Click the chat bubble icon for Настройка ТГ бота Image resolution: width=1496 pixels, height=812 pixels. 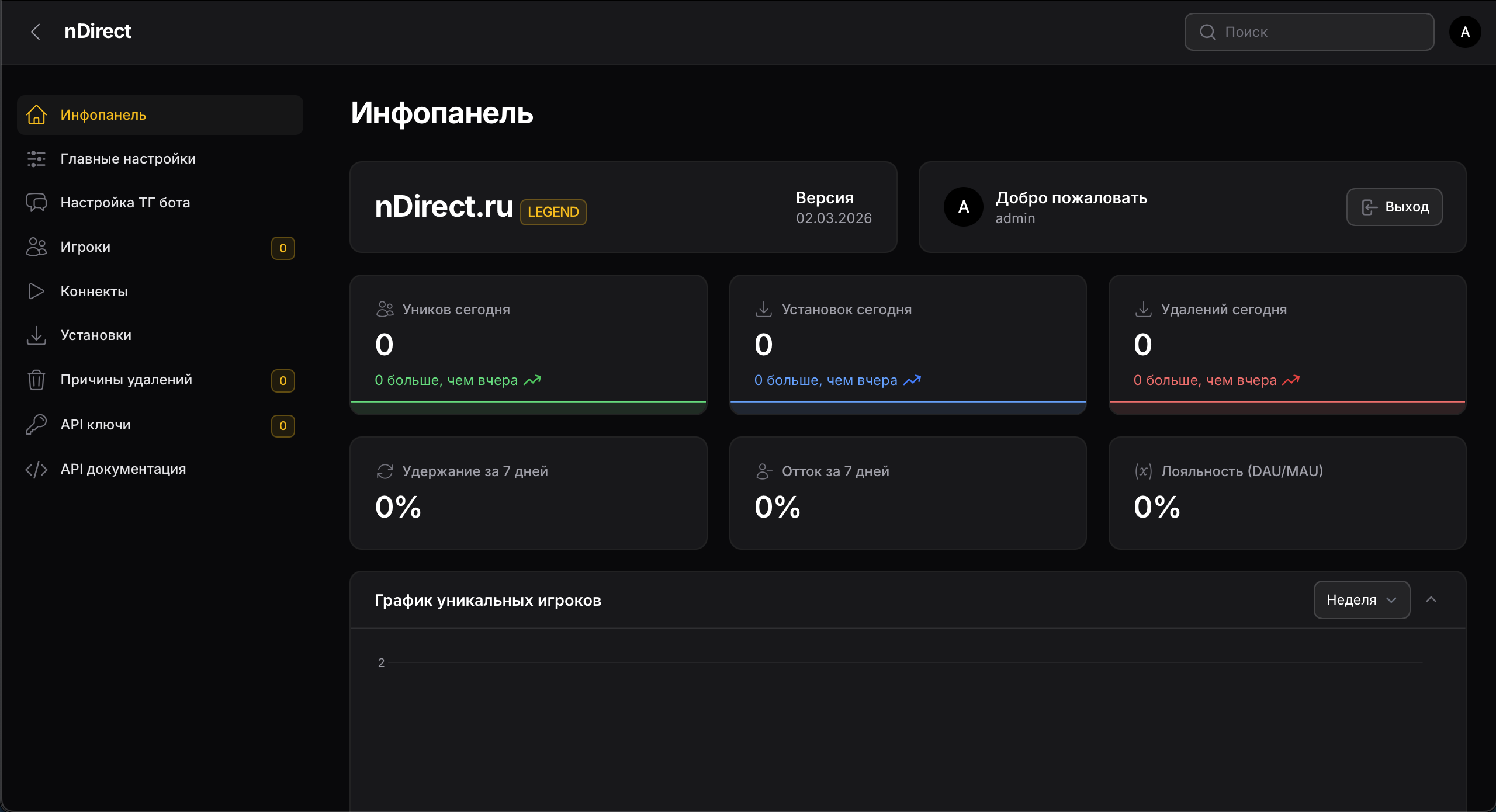pyautogui.click(x=36, y=203)
